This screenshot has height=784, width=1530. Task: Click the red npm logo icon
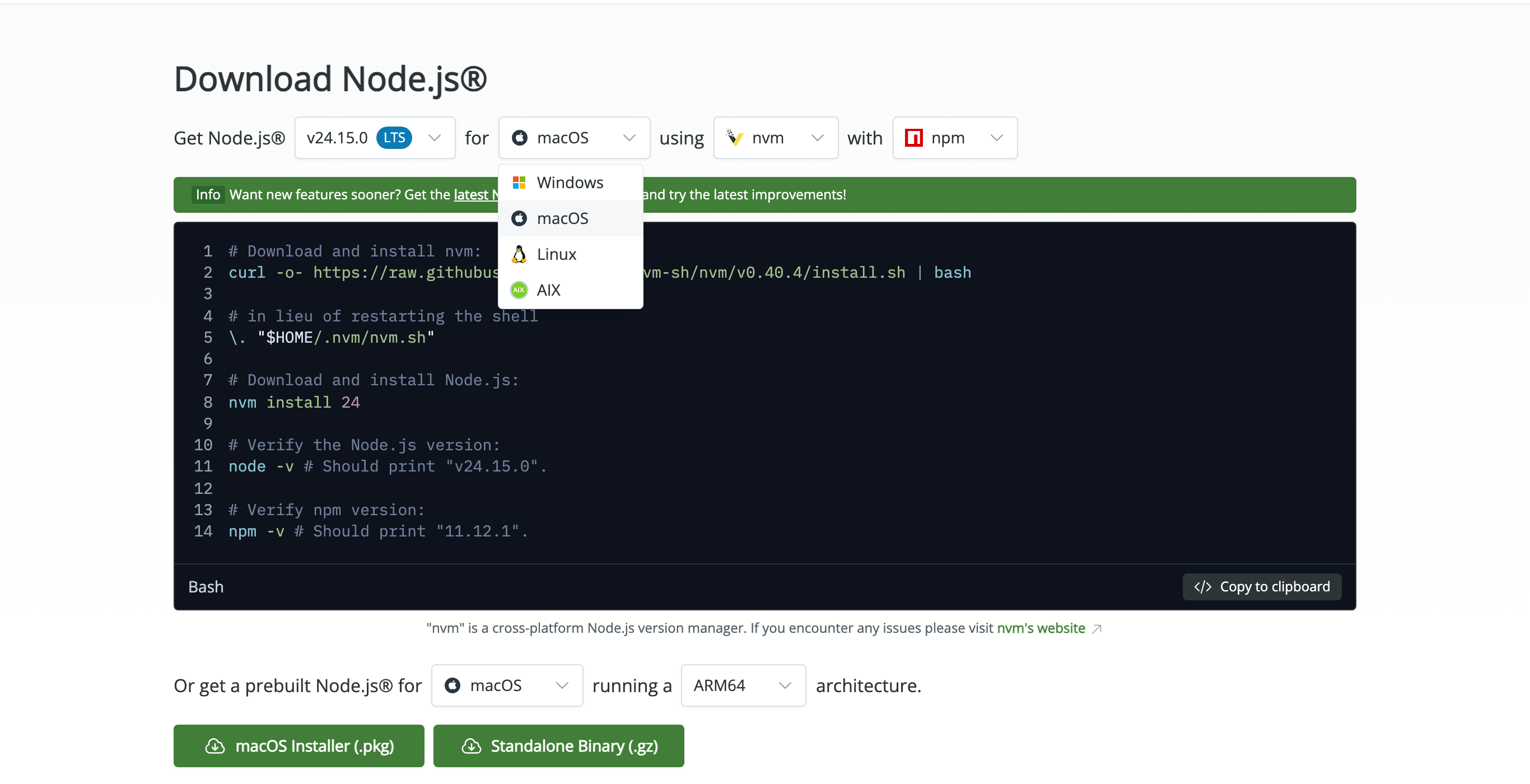[913, 138]
